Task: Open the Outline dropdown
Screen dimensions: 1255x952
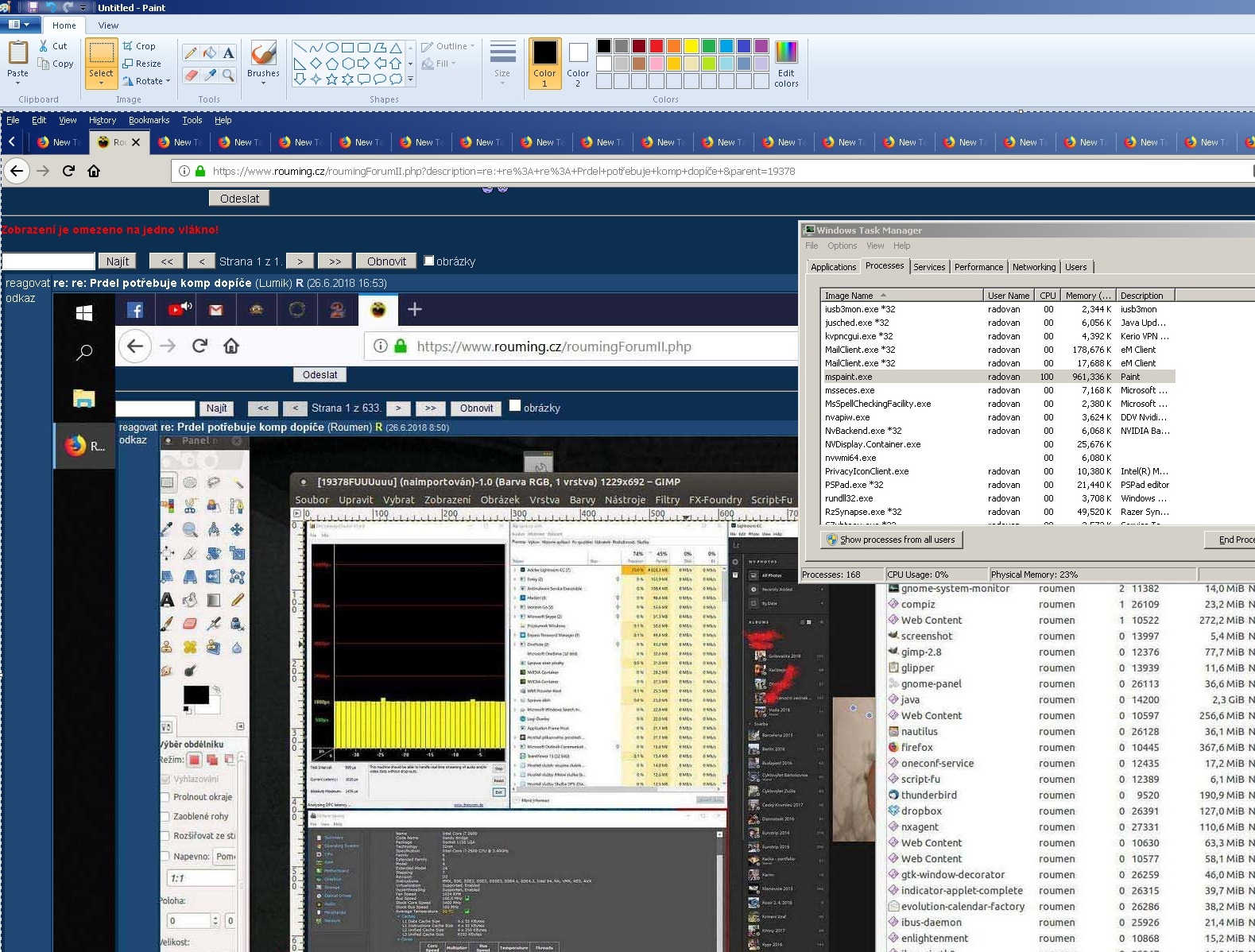Action: pyautogui.click(x=448, y=46)
